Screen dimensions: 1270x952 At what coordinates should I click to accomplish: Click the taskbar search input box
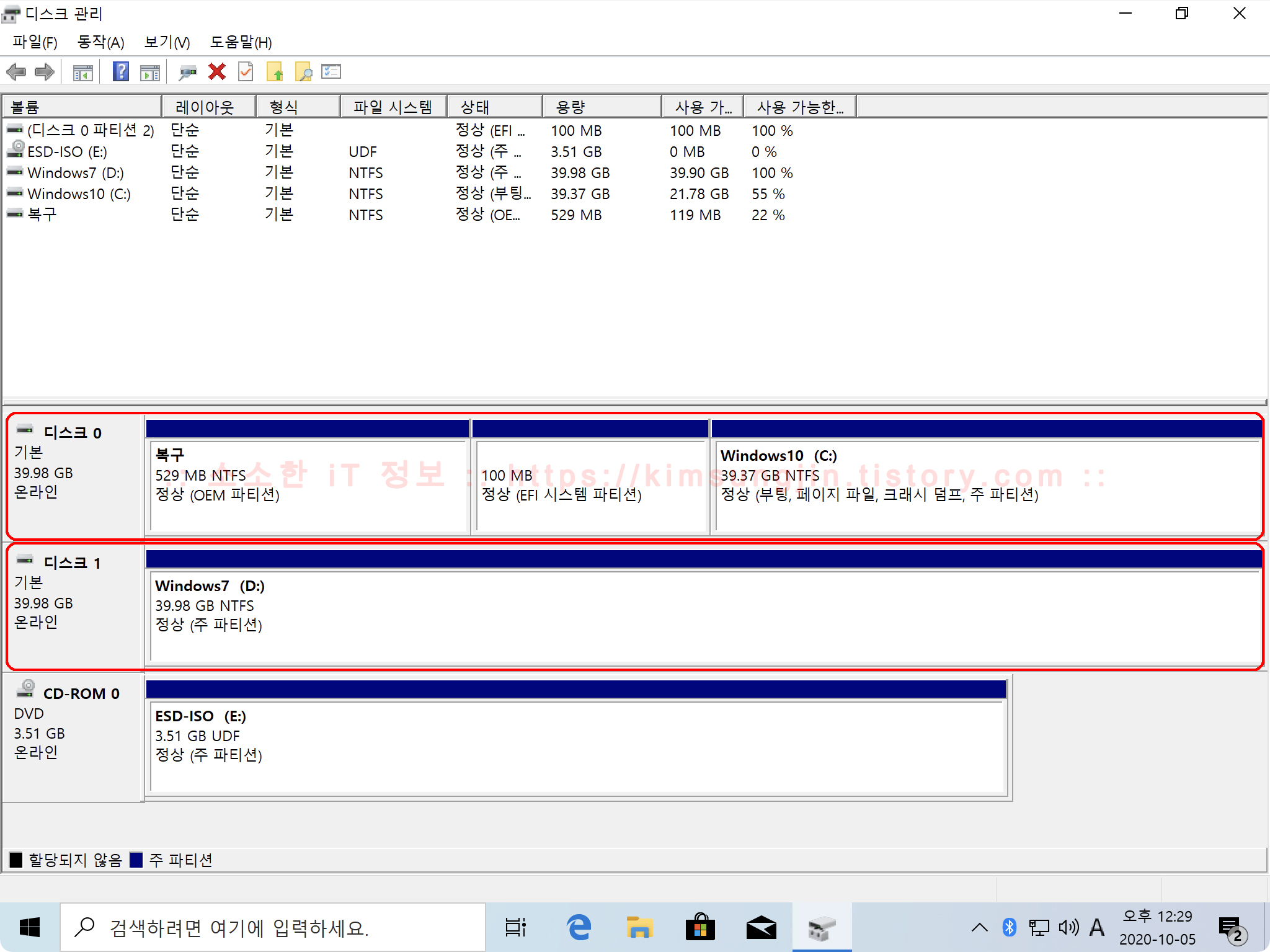click(273, 928)
